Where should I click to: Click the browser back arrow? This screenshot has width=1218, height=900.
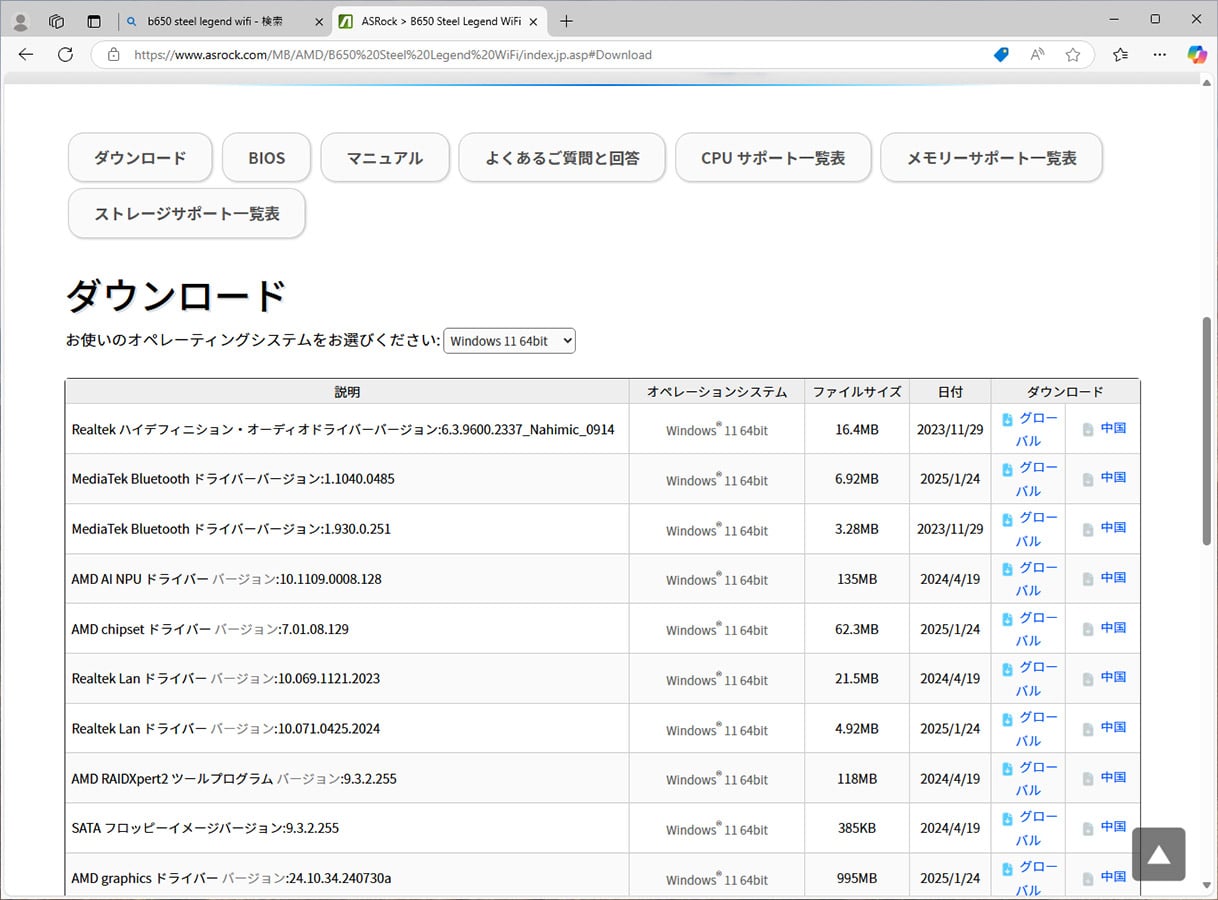pos(26,55)
